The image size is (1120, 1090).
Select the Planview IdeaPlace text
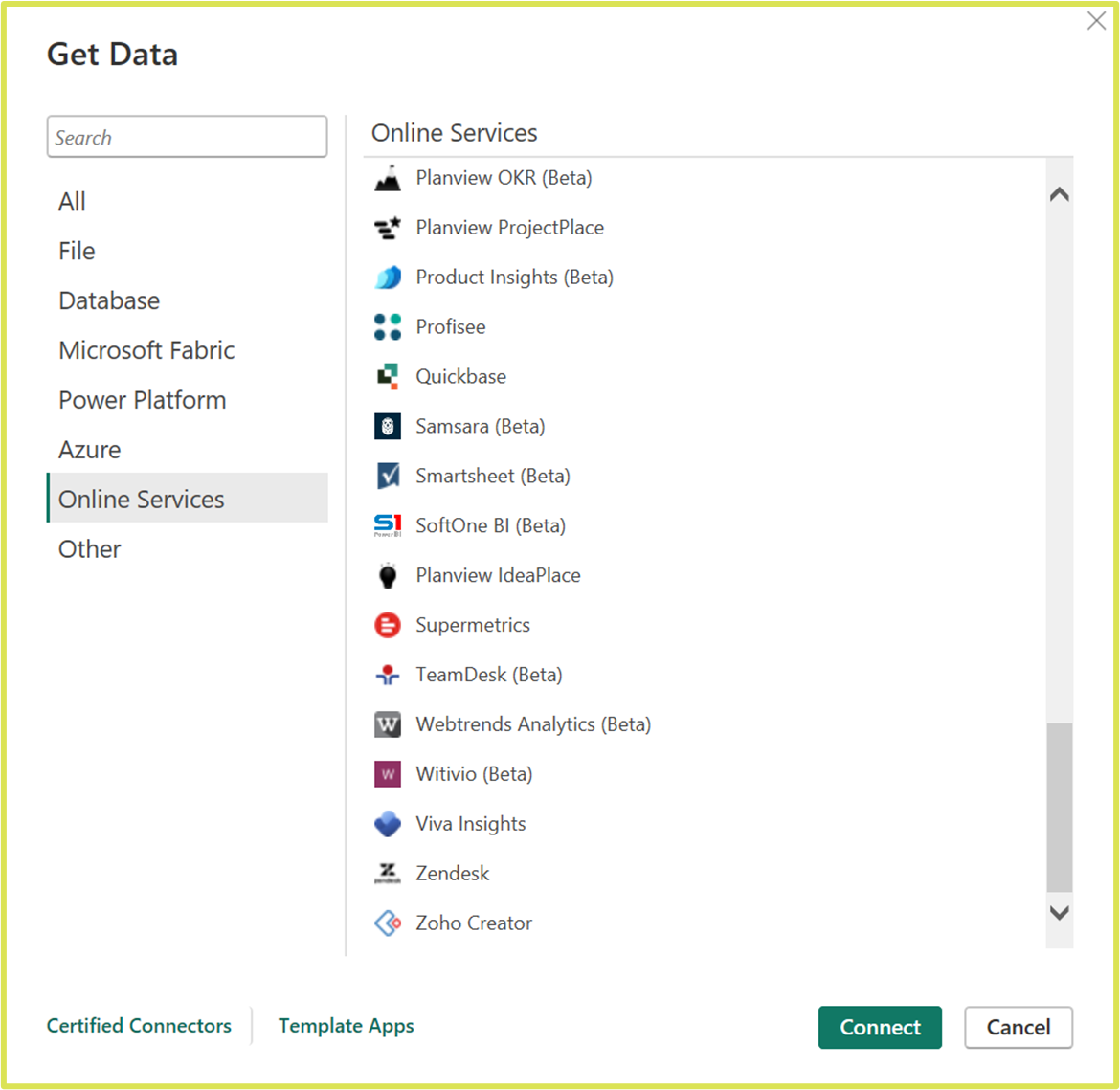(498, 575)
